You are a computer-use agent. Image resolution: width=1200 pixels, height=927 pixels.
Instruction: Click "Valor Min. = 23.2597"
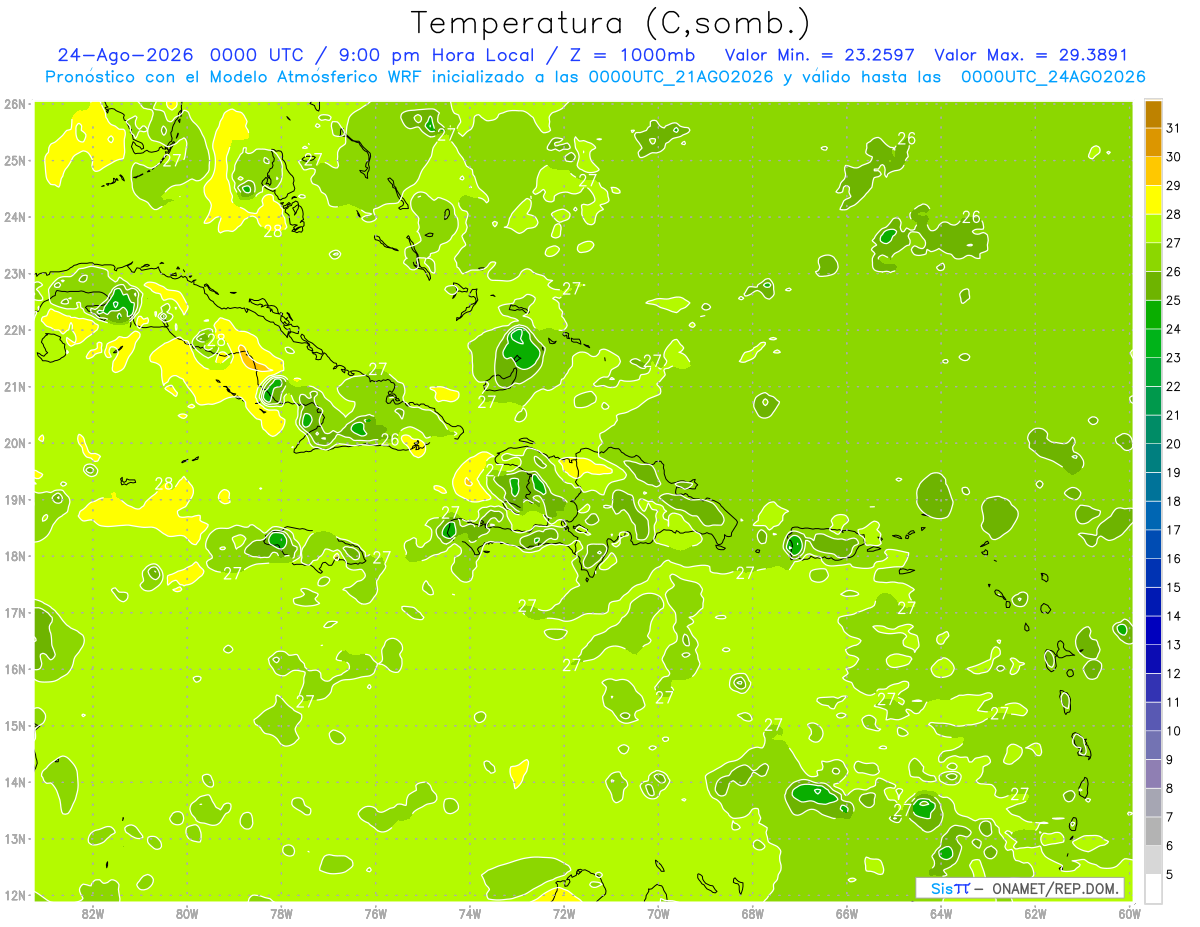(x=821, y=55)
